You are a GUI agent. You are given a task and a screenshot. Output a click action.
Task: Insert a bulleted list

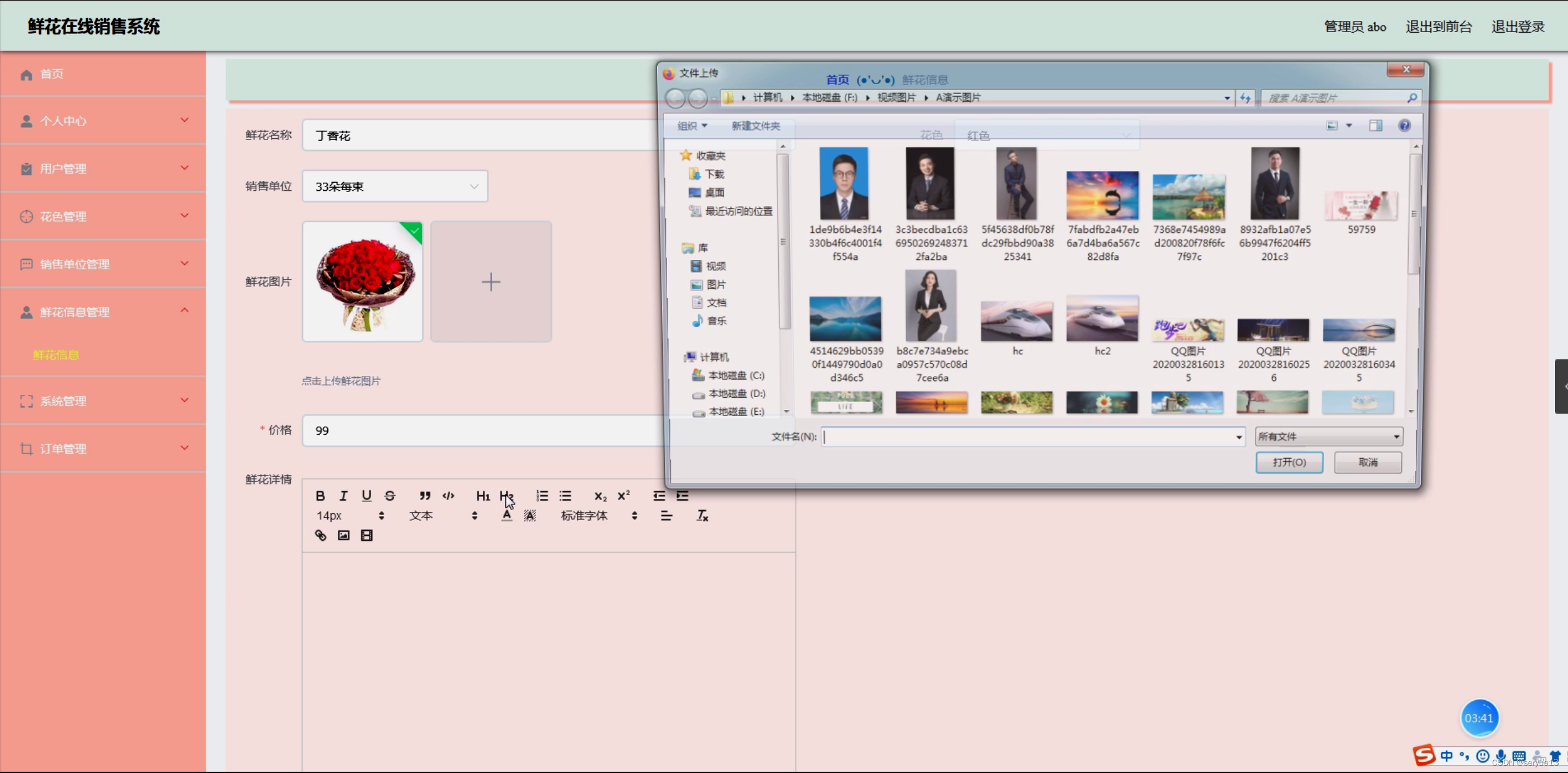(565, 496)
